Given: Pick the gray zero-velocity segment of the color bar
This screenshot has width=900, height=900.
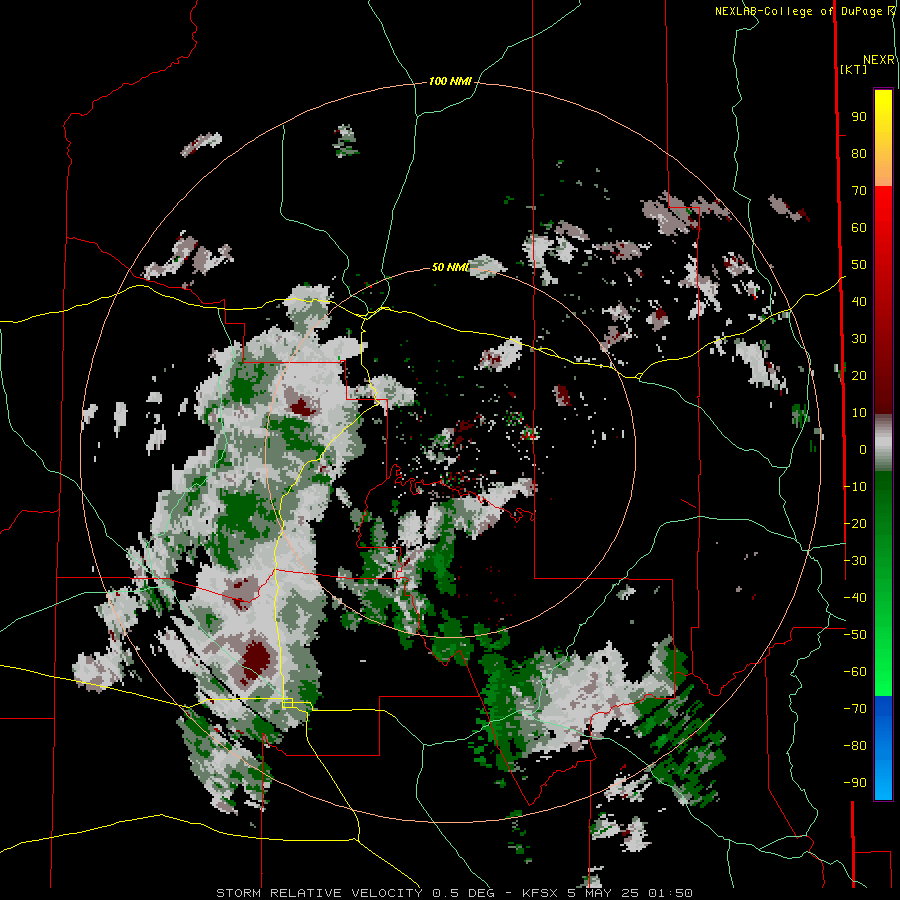Looking at the screenshot, I should click(883, 443).
